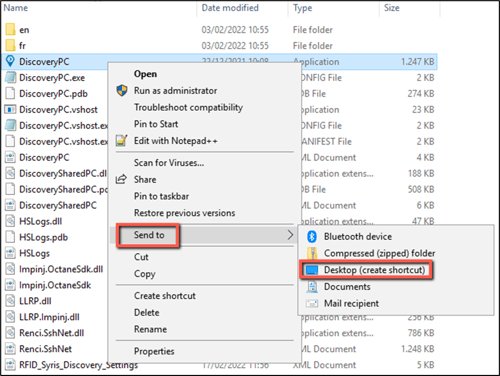
Task: Click the DiscoveryPC application pin icon
Action: [x=10, y=61]
